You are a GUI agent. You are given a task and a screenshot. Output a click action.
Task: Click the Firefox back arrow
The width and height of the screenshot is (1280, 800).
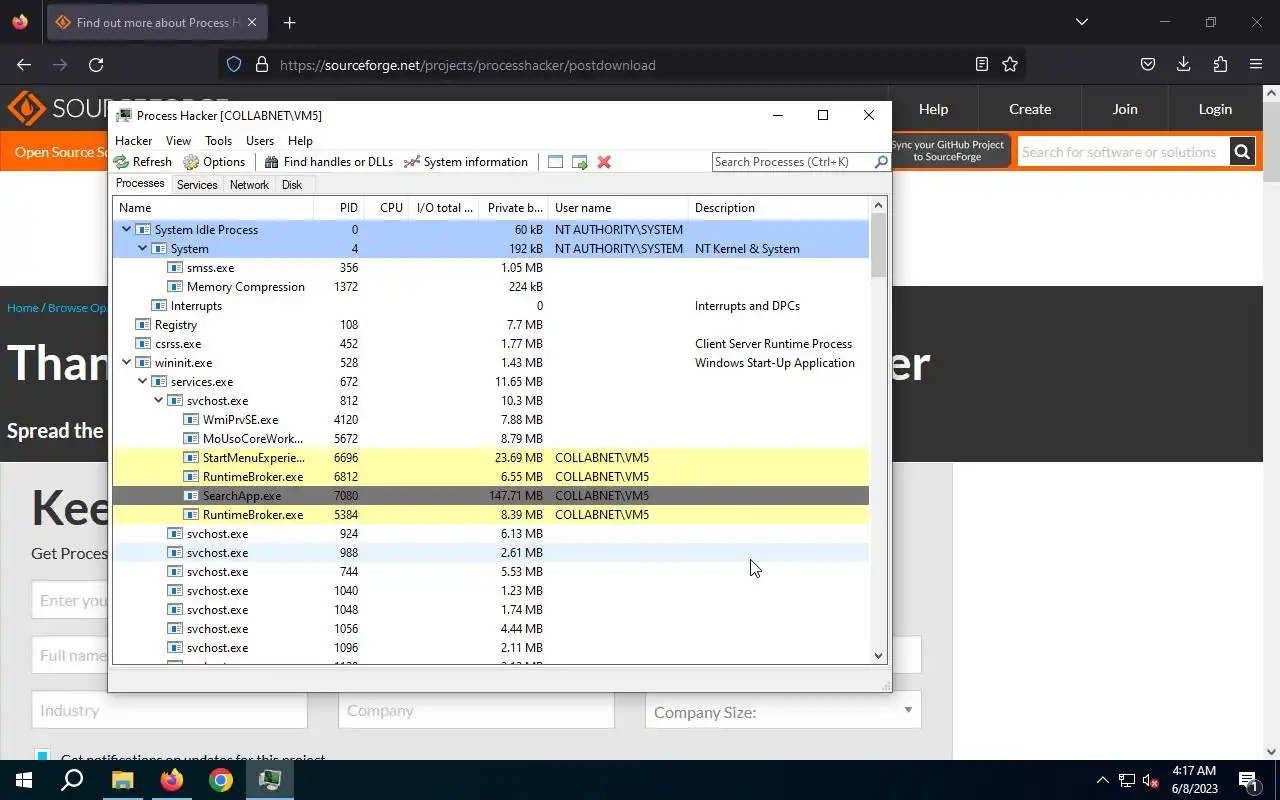click(24, 65)
